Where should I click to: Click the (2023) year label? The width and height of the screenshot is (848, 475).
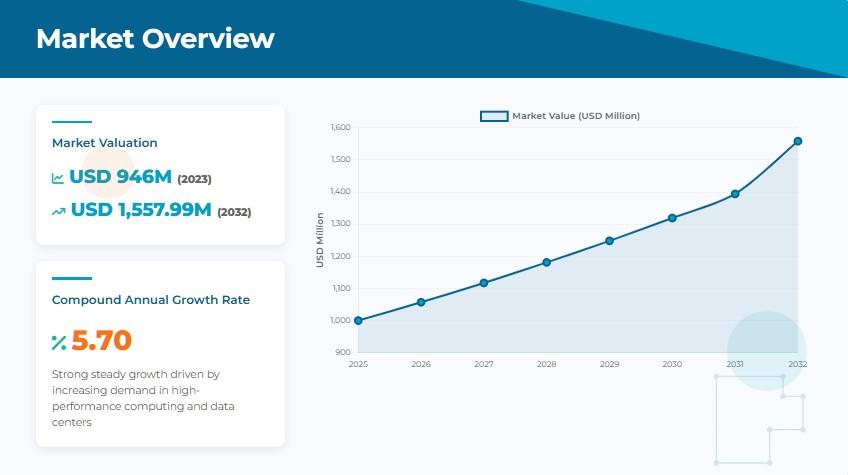point(194,179)
